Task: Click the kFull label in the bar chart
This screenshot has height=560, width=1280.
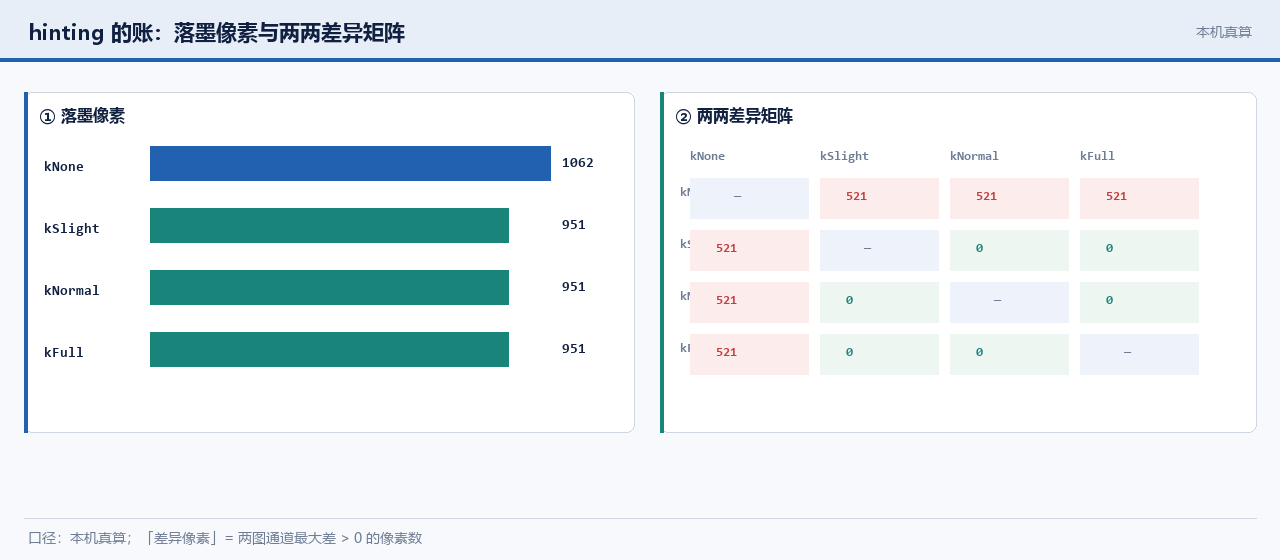Action: click(x=64, y=352)
